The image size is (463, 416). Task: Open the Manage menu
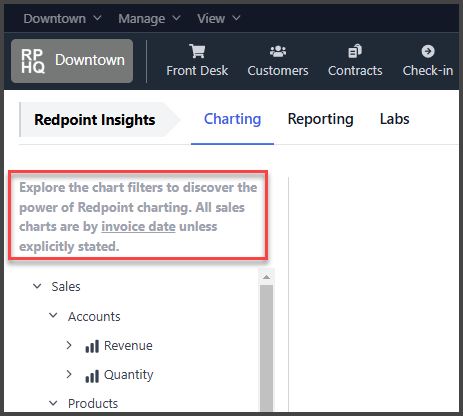coord(149,18)
